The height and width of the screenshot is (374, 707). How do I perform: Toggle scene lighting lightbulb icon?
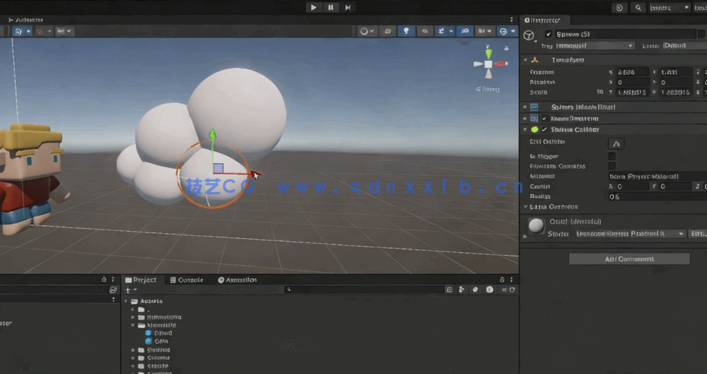coord(406,31)
